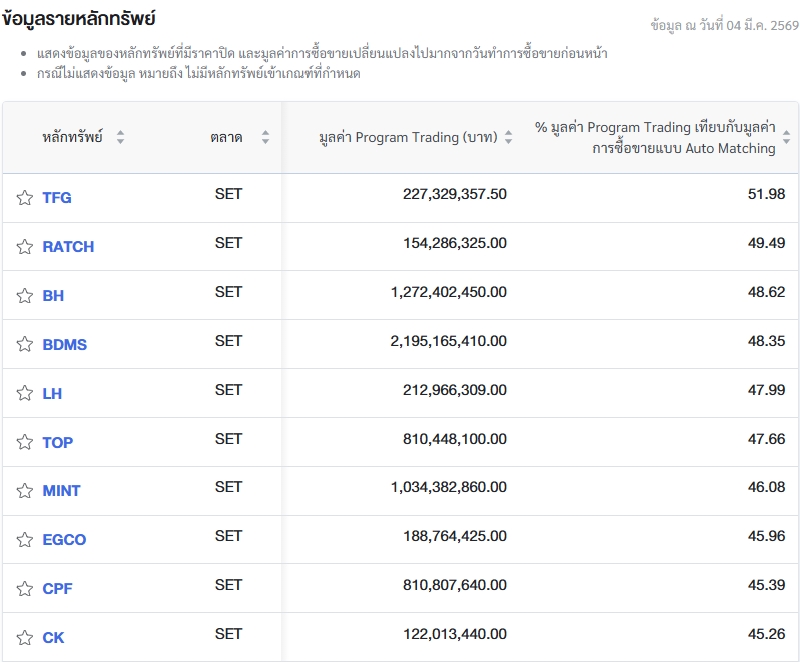Open the BDMS stock link
Screen dimensions: 800x662
(x=65, y=345)
